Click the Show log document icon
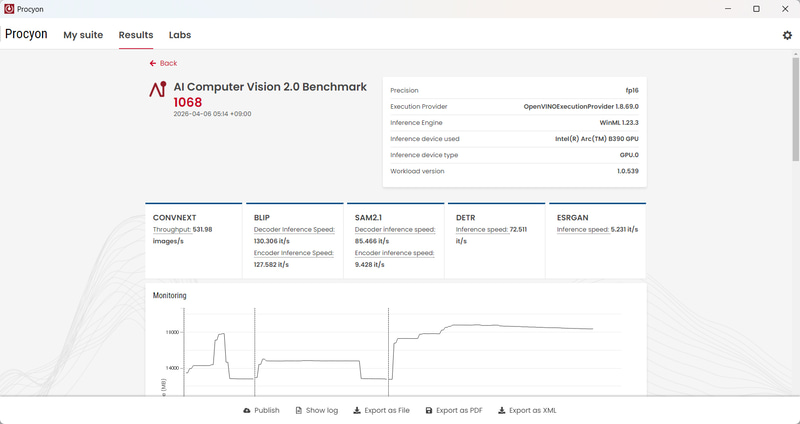Viewport: 800px width, 424px height. (298, 411)
